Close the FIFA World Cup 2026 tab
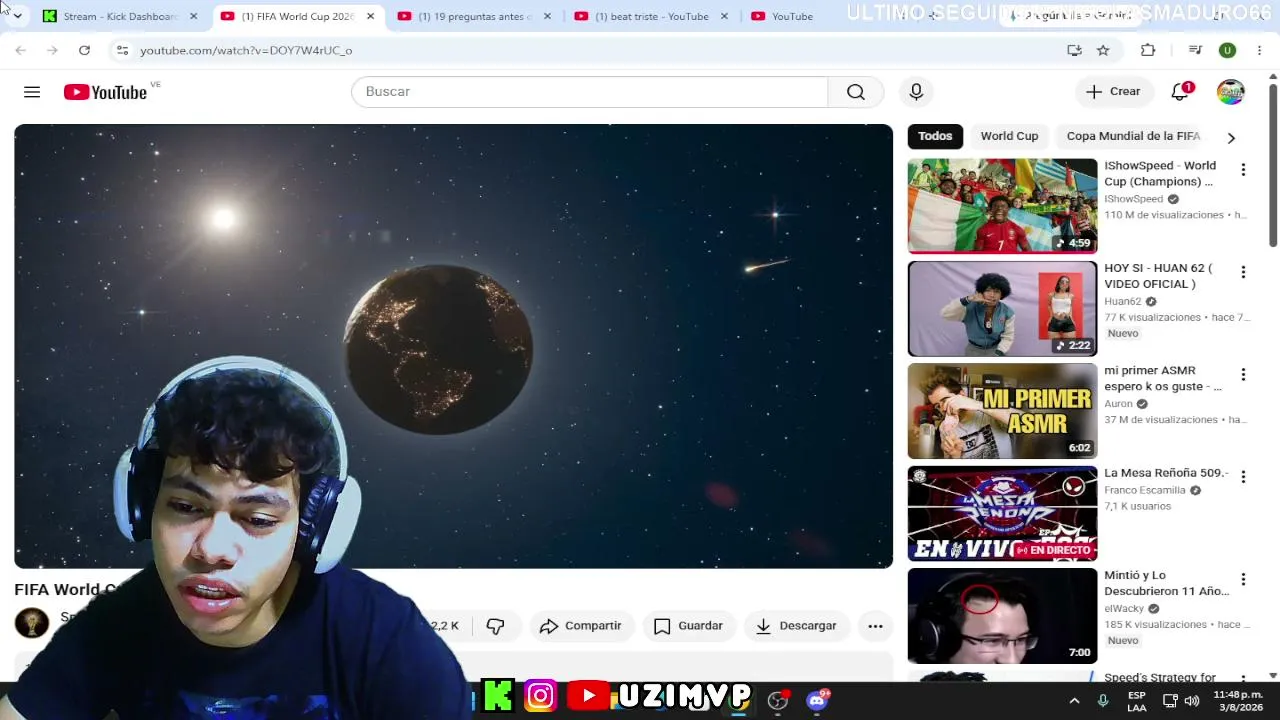The image size is (1280, 720). coord(370,16)
